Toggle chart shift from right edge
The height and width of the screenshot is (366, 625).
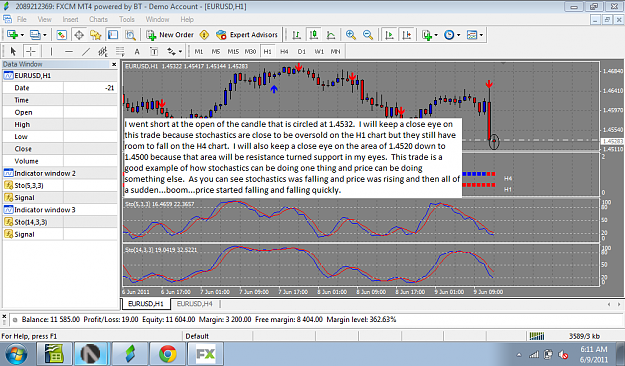(x=407, y=35)
